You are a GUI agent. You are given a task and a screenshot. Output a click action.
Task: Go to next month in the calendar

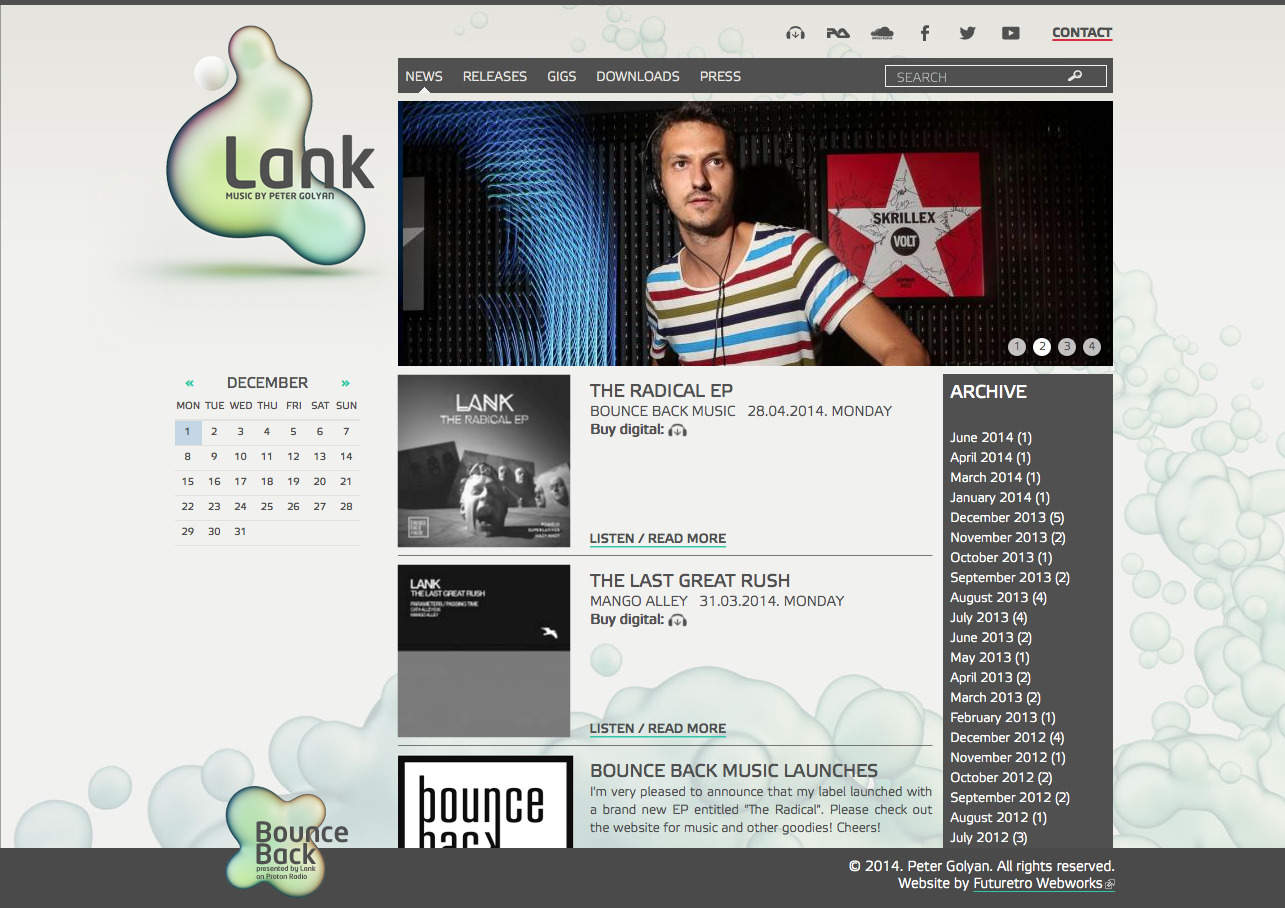point(345,382)
